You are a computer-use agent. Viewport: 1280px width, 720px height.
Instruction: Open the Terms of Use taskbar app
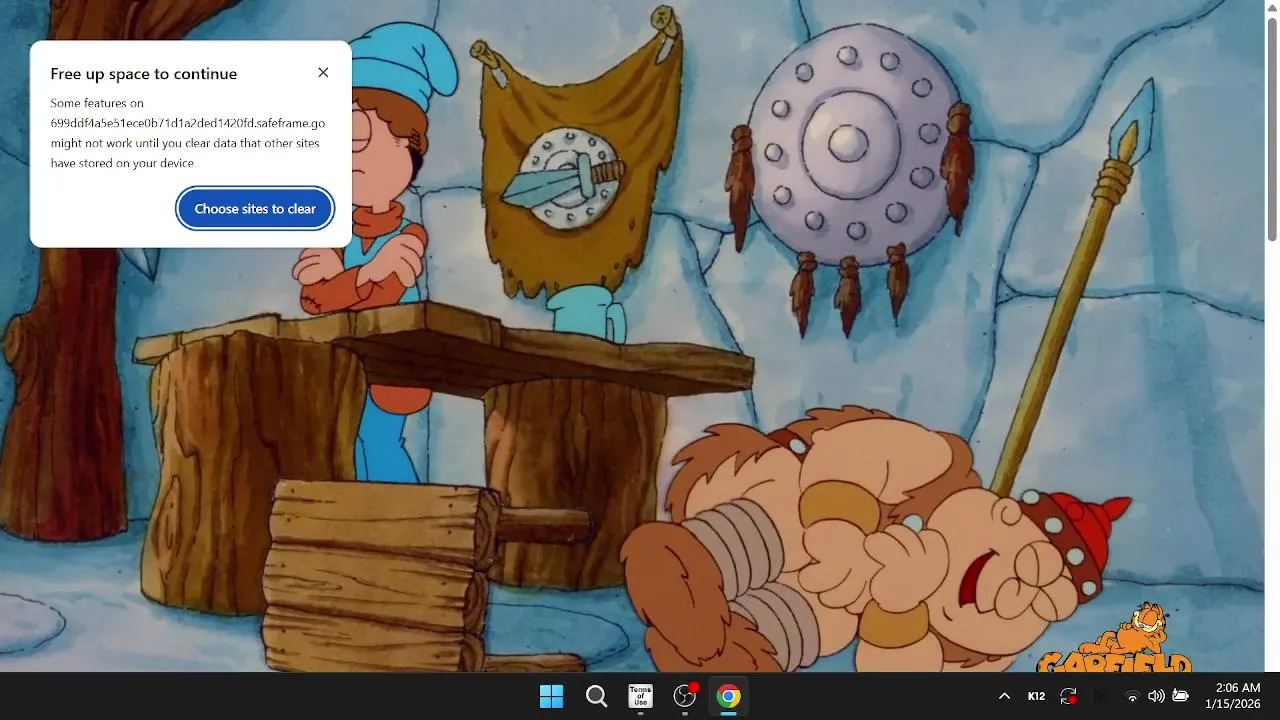point(640,696)
